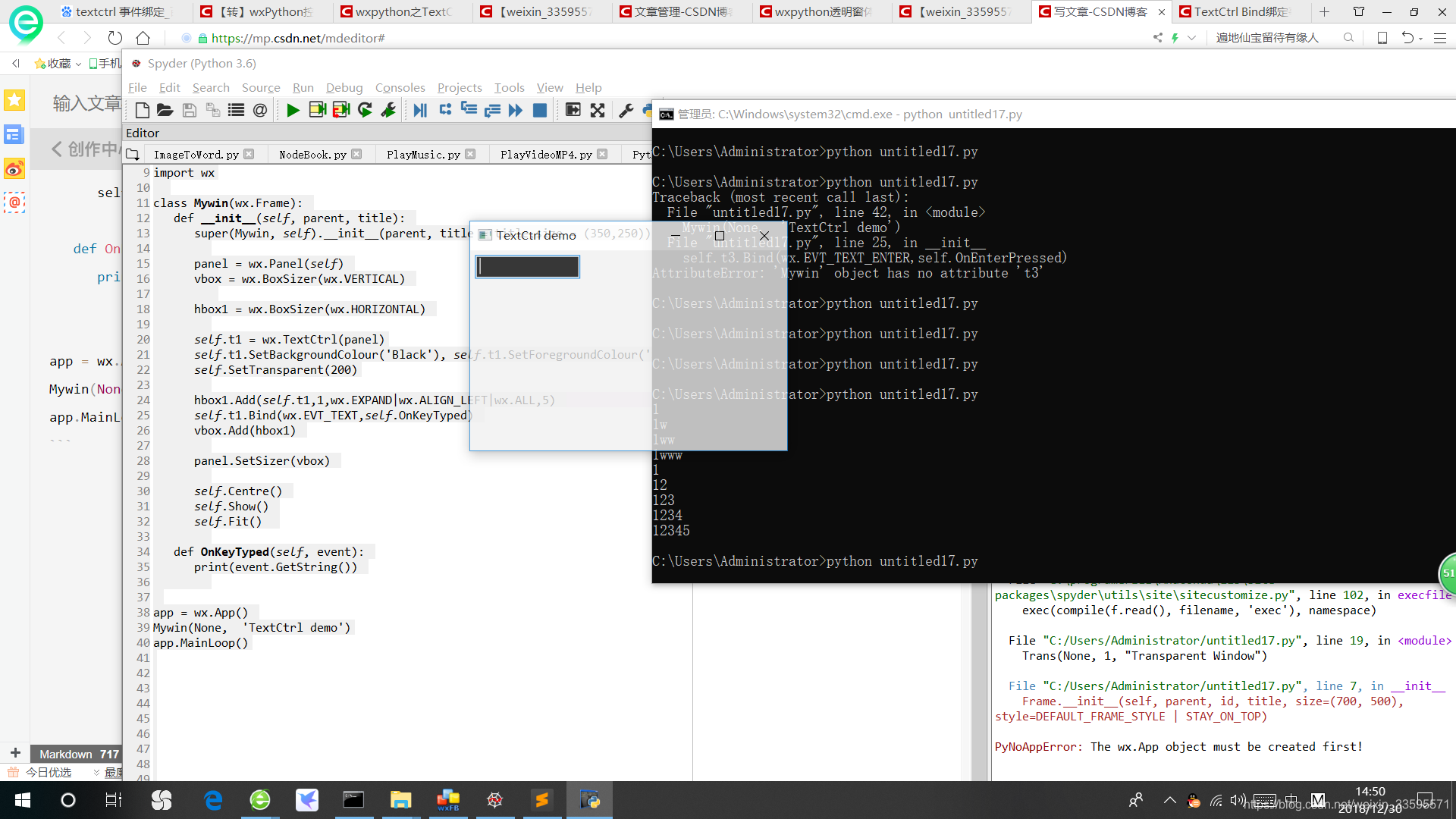Click the @ symbol finder icon
The height and width of the screenshot is (819, 1456).
(260, 111)
